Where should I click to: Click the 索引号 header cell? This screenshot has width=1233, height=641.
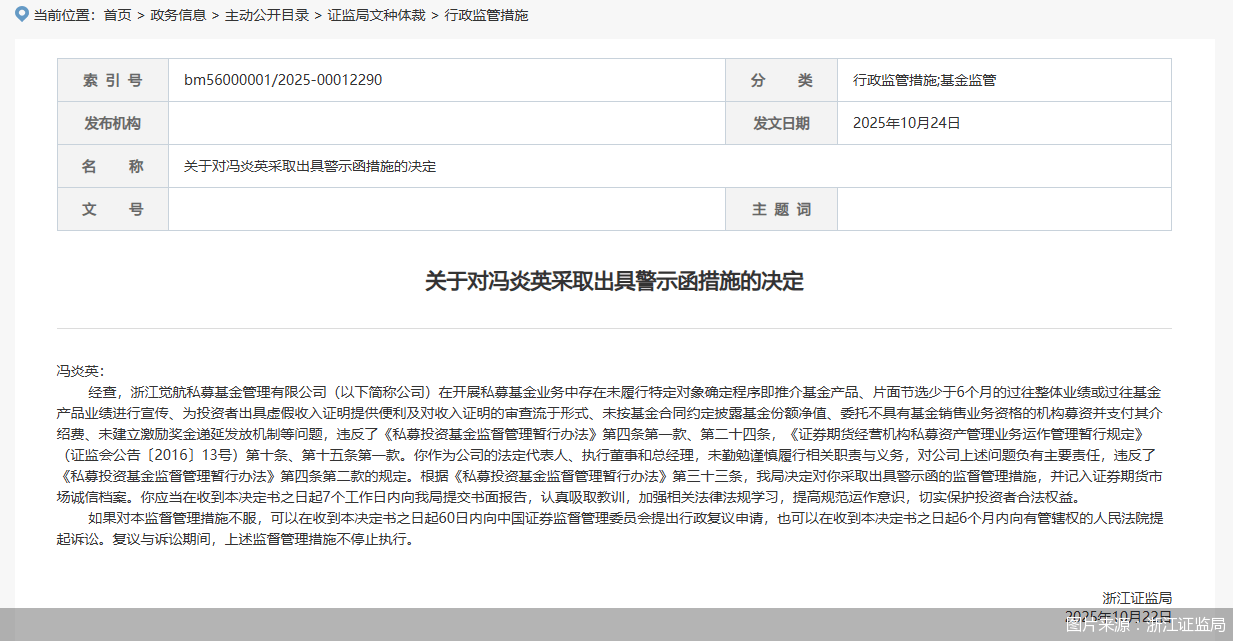(x=112, y=81)
